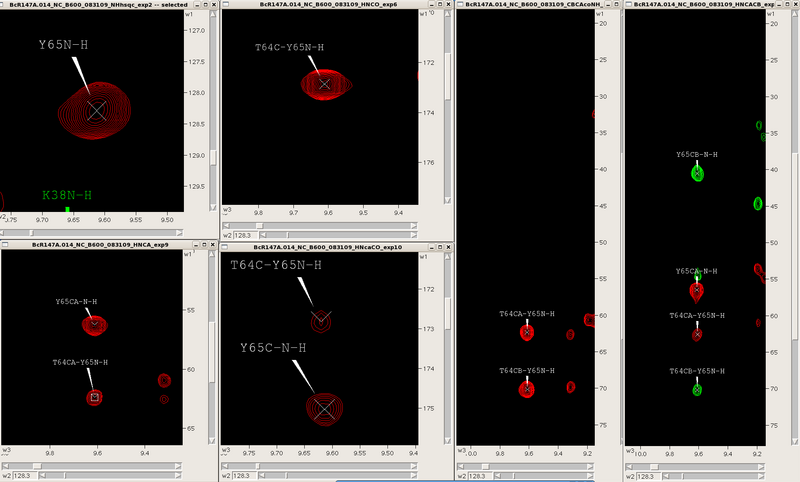Select Y65CA-N-H peak label in HNCACB spectrum
Viewport: 800px width, 482px height.
(697, 271)
